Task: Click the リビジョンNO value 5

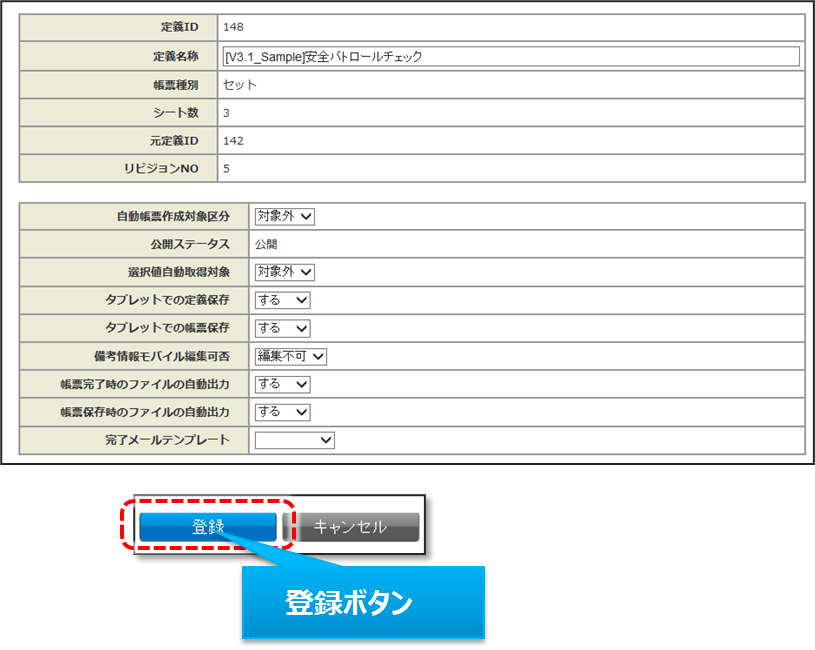Action: click(x=227, y=169)
